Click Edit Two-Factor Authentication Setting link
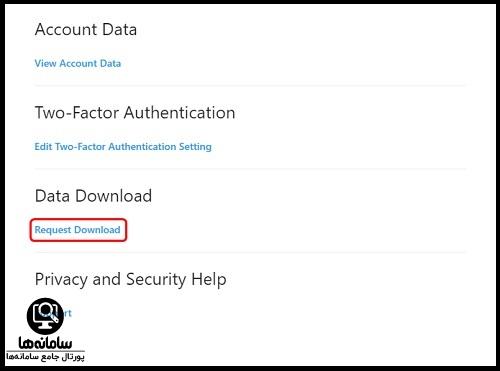 (123, 147)
